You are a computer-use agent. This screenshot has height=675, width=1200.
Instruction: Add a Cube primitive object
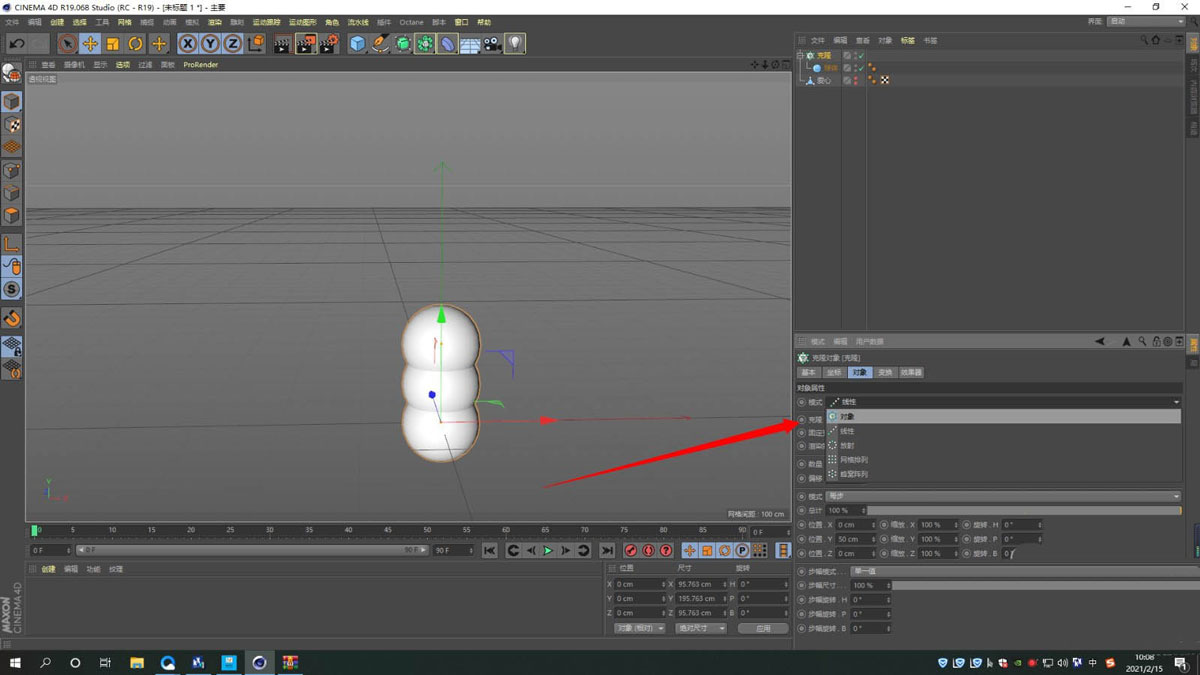point(357,44)
